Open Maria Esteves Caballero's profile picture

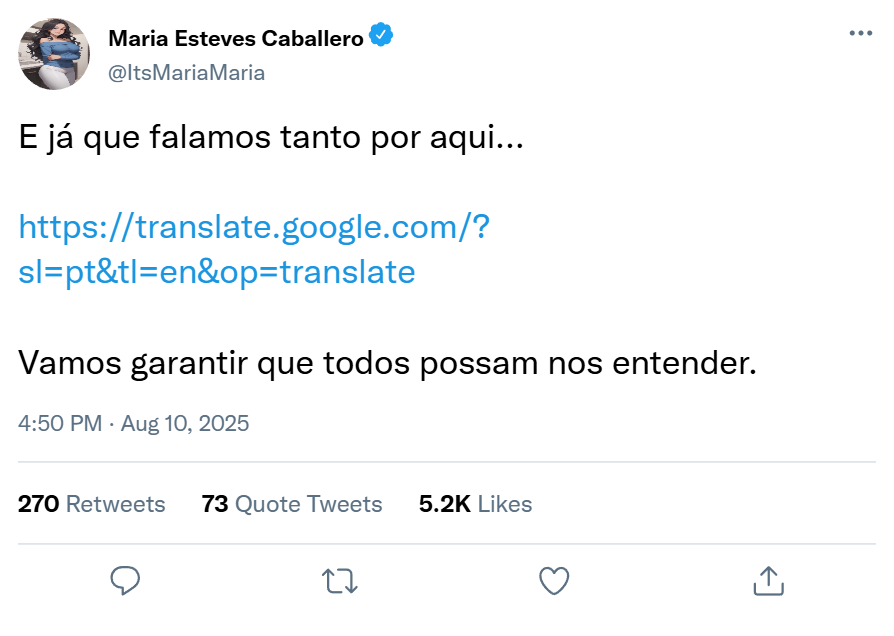(55, 54)
